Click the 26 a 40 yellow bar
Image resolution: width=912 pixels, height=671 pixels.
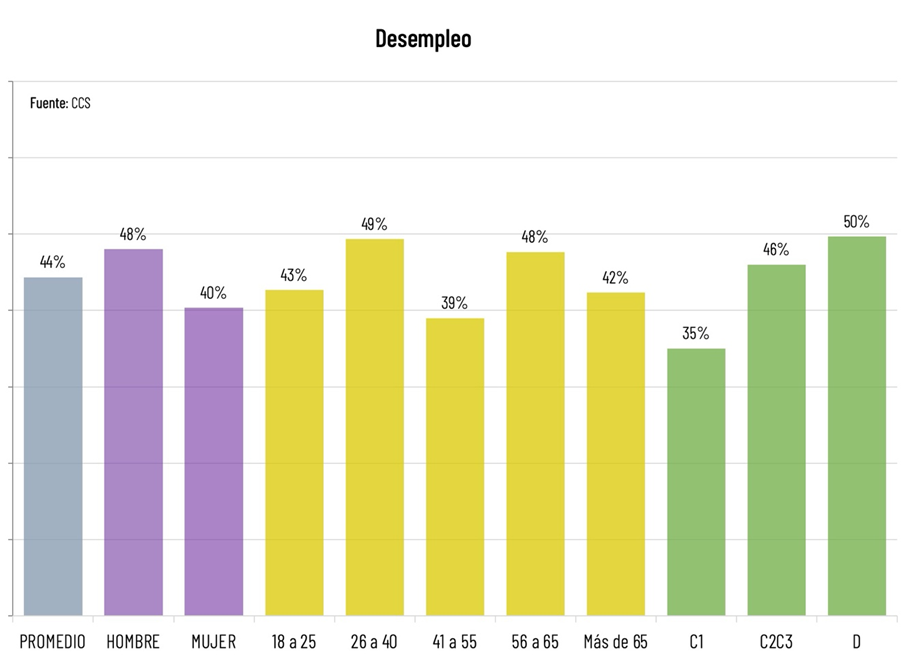click(x=375, y=427)
